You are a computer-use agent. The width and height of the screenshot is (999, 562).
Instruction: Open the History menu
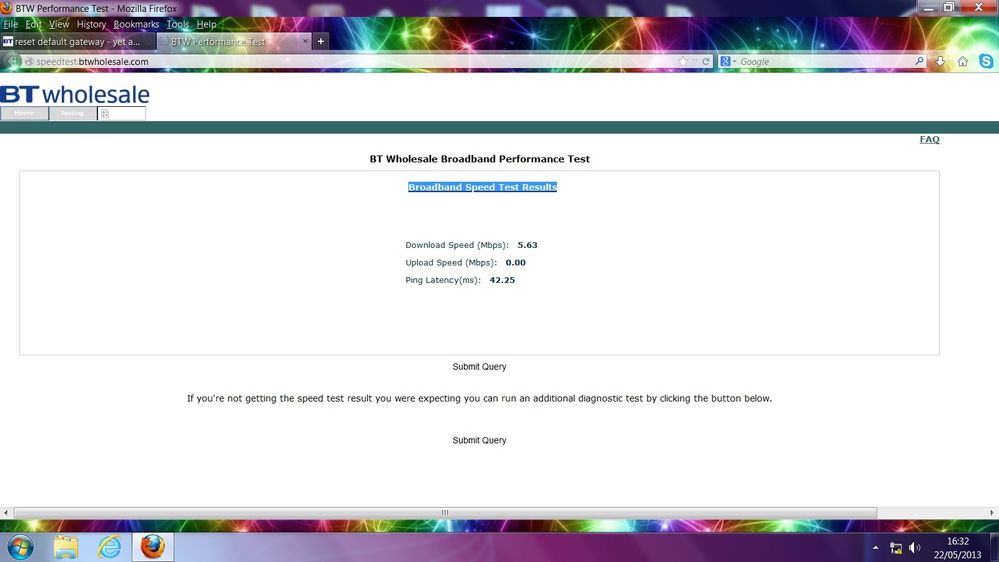(91, 24)
